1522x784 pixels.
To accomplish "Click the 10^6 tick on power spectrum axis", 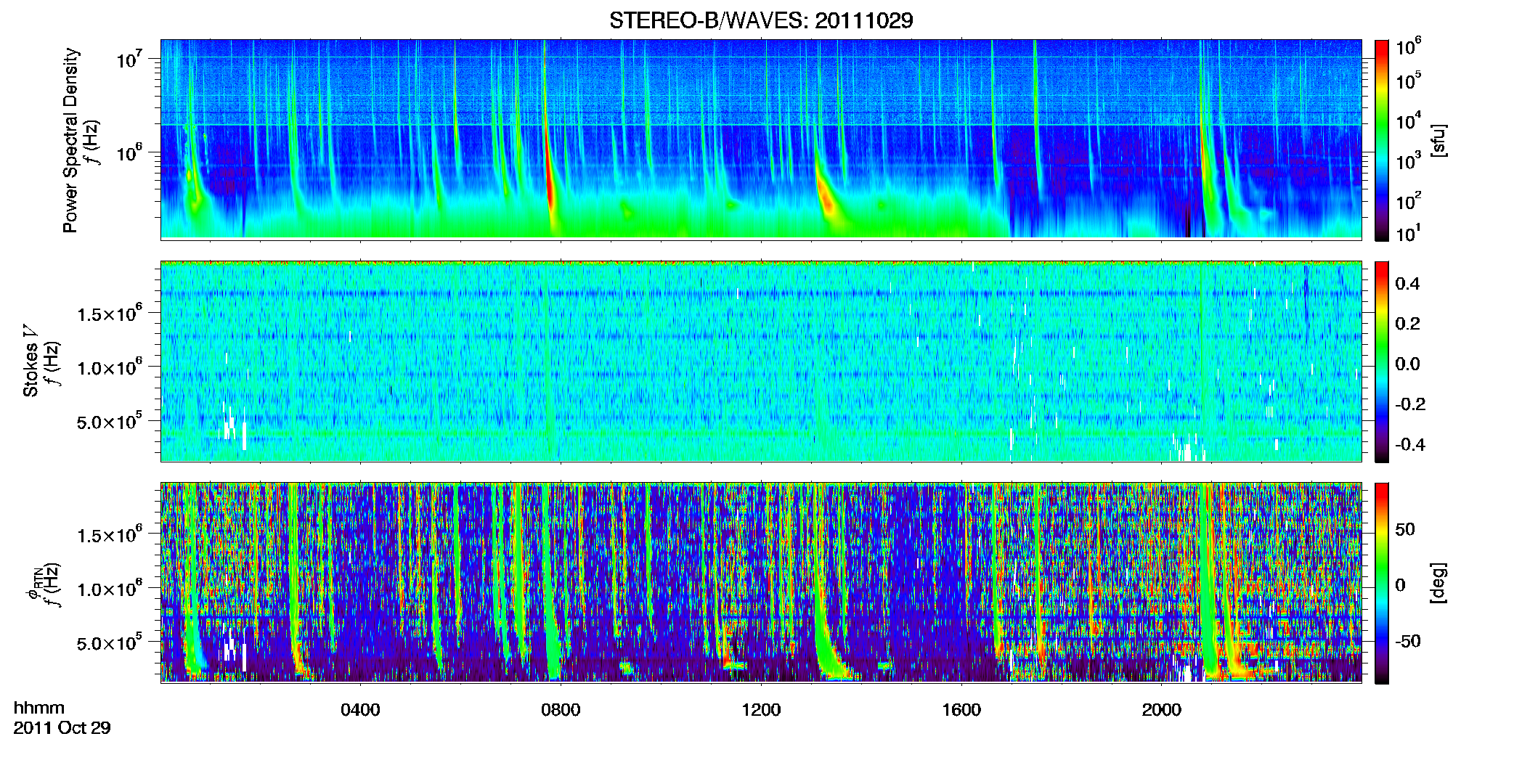I will (130, 153).
